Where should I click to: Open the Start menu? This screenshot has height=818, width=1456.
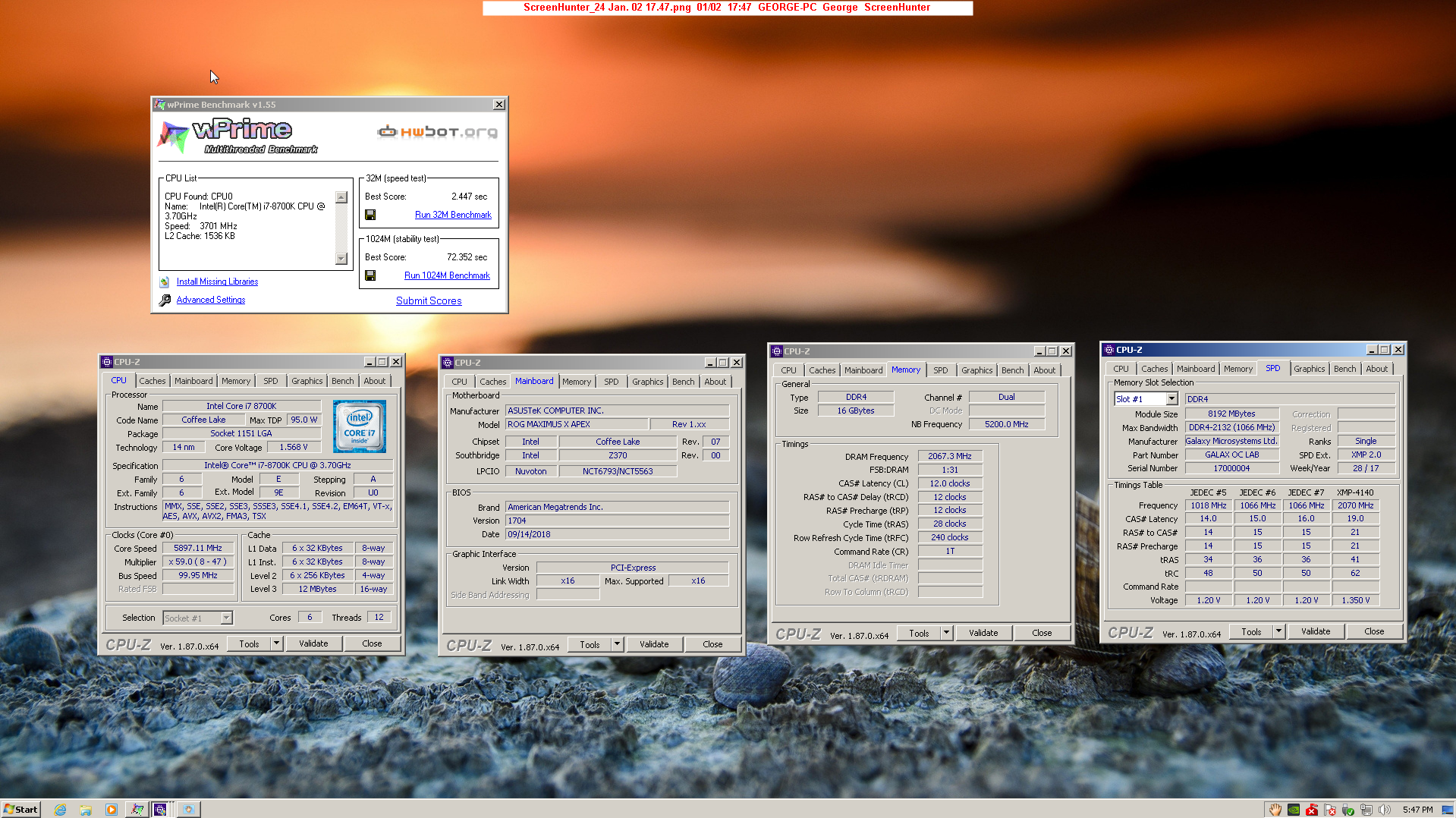pyautogui.click(x=20, y=810)
